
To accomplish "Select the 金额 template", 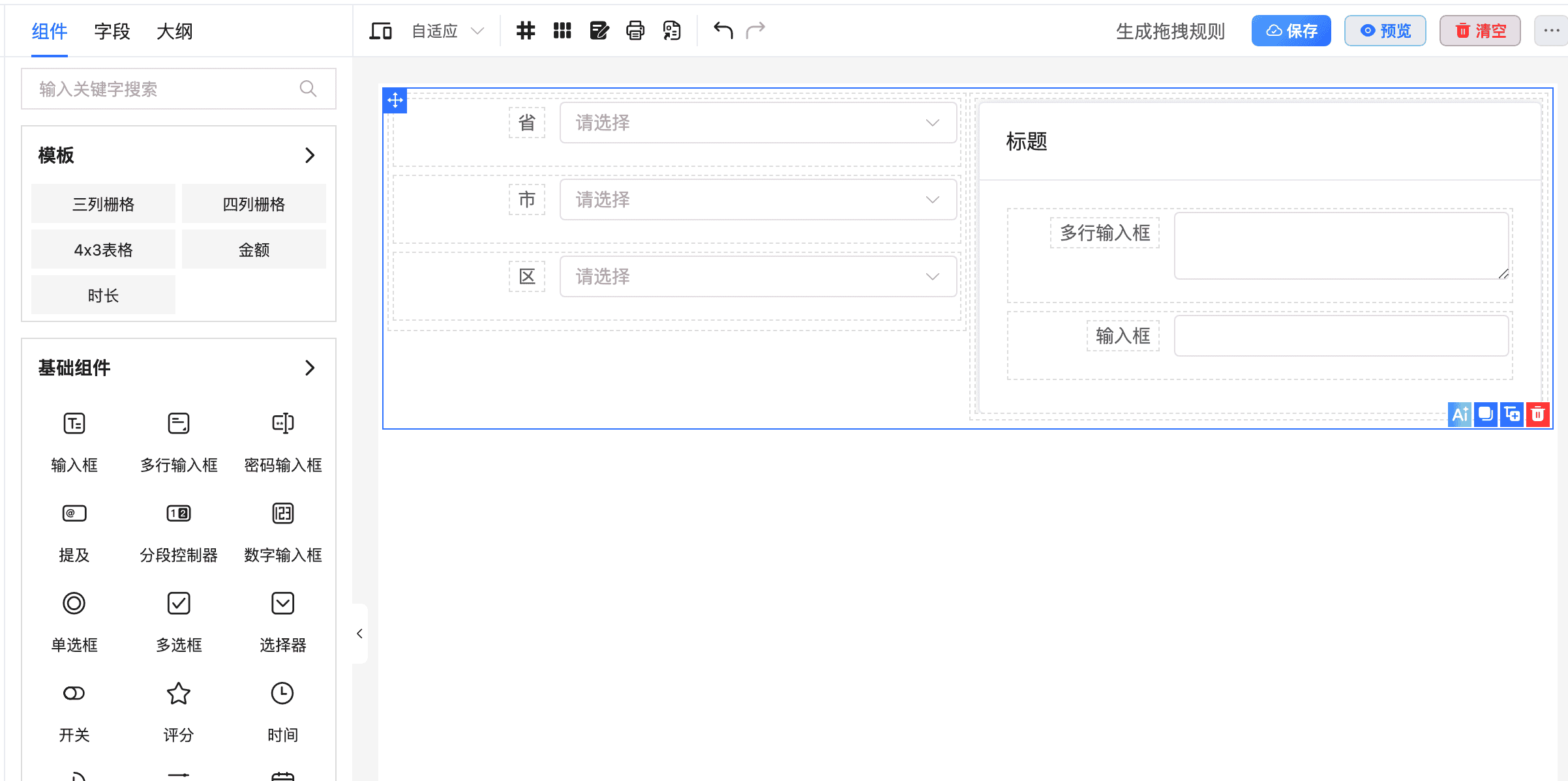I will tap(254, 249).
